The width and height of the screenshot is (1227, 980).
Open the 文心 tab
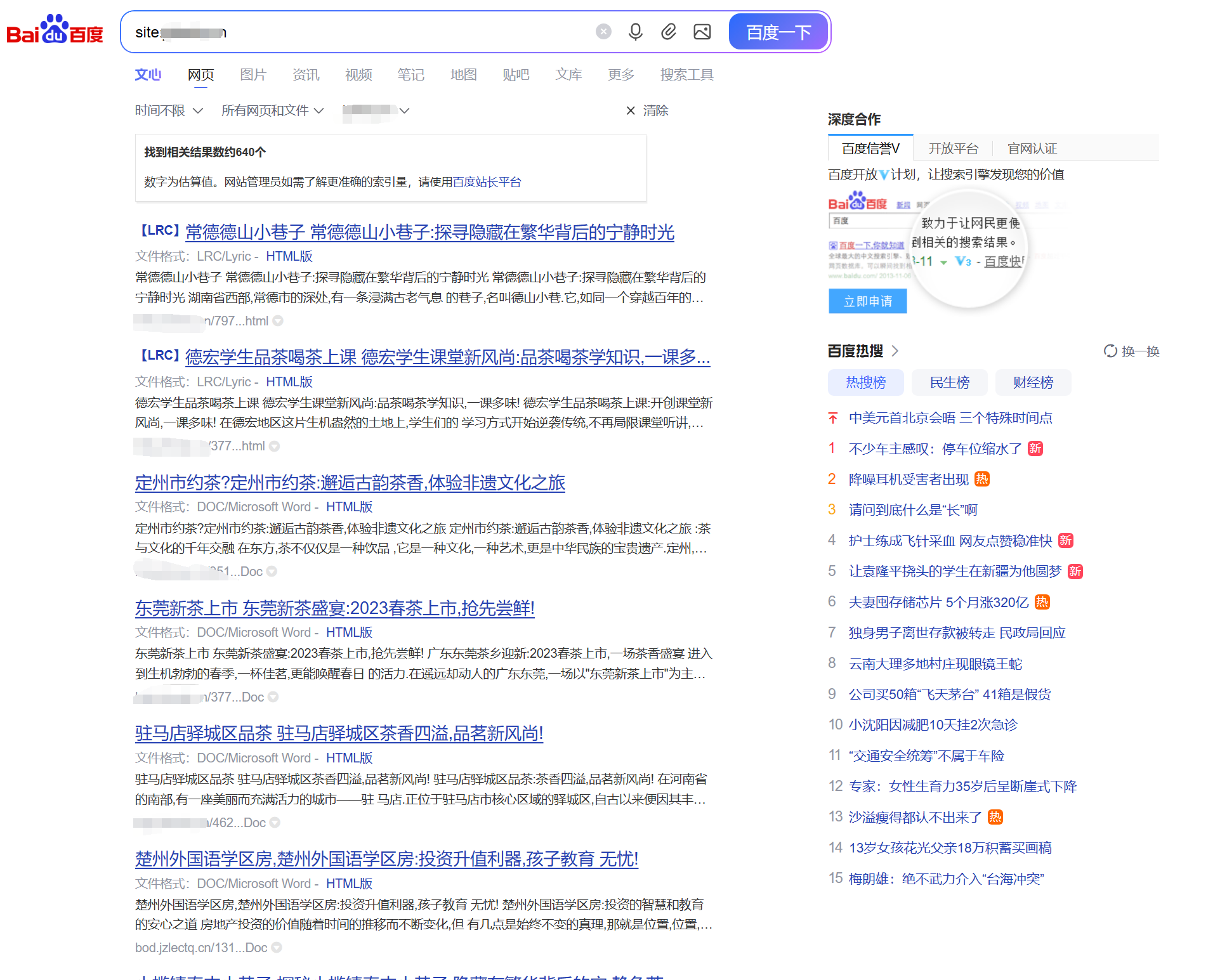[148, 75]
